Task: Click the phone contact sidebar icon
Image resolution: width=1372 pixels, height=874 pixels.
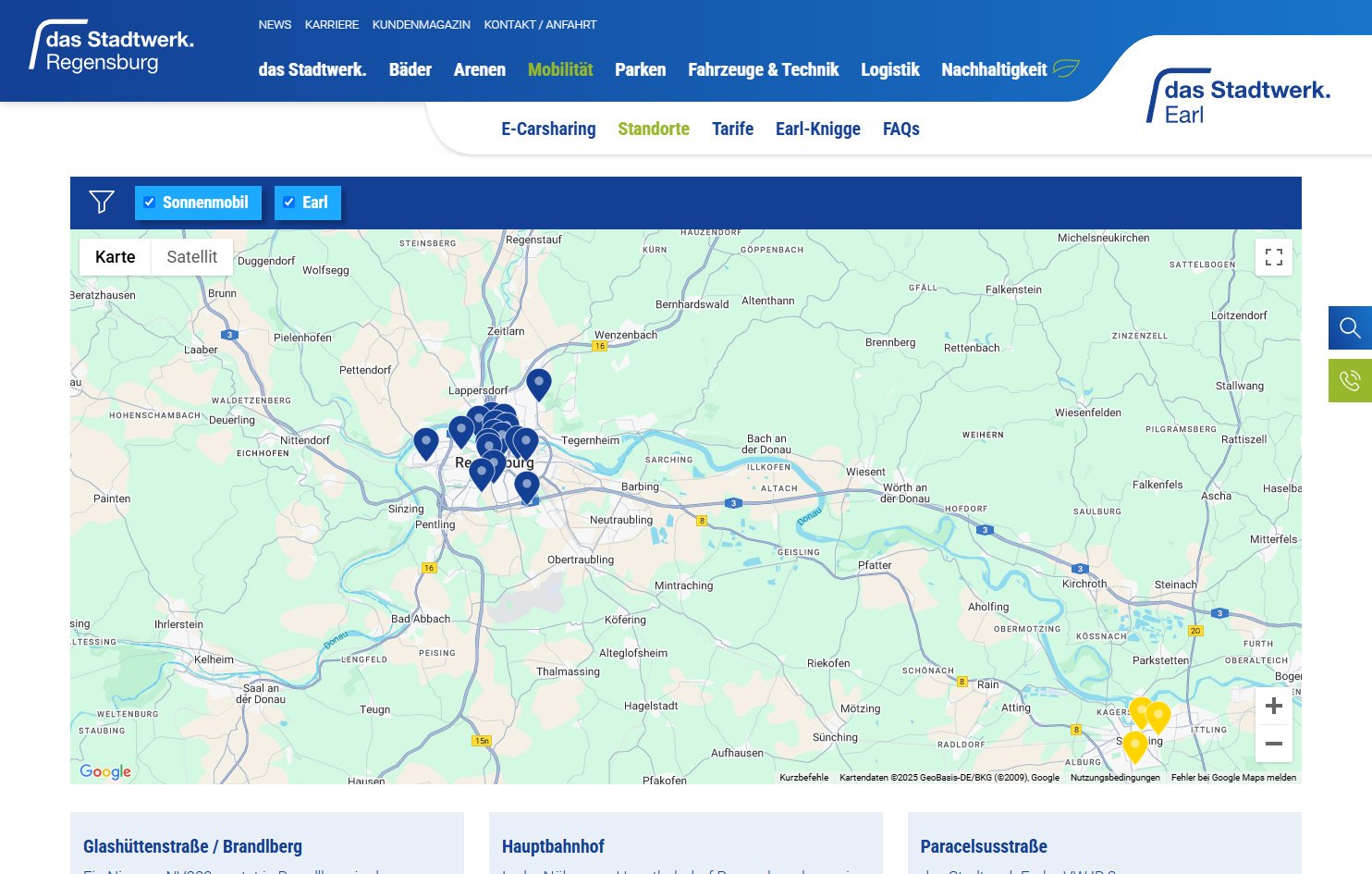Action: click(1350, 380)
